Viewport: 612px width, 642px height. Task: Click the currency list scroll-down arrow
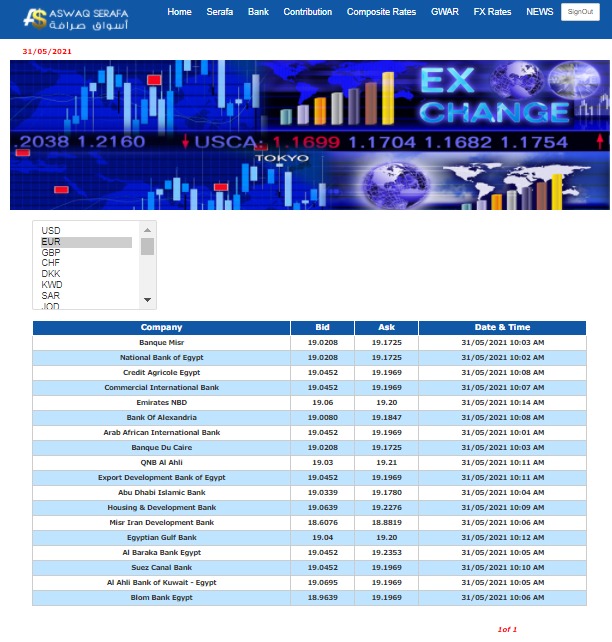(x=147, y=300)
